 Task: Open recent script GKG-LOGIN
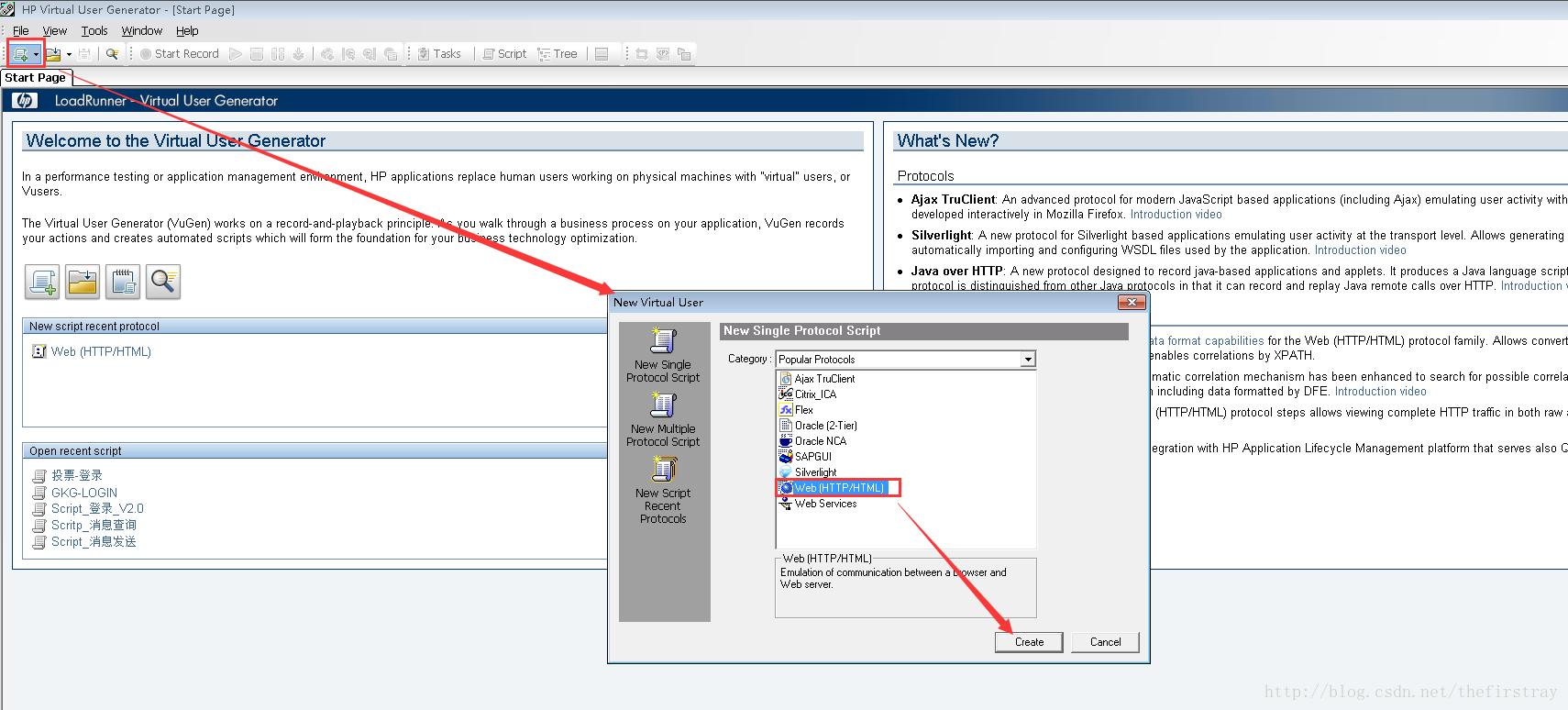click(84, 493)
